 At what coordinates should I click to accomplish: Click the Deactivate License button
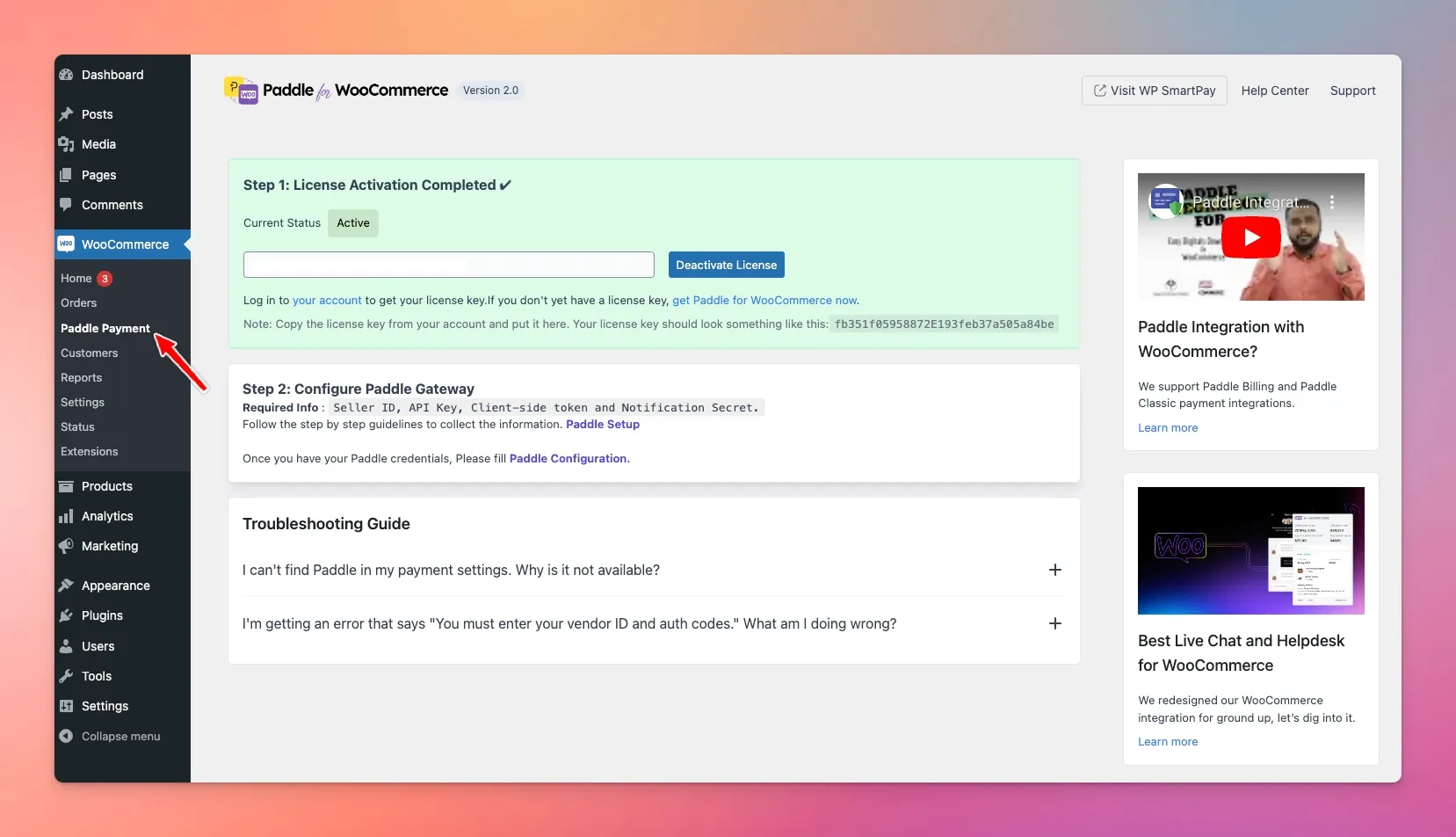click(x=727, y=265)
